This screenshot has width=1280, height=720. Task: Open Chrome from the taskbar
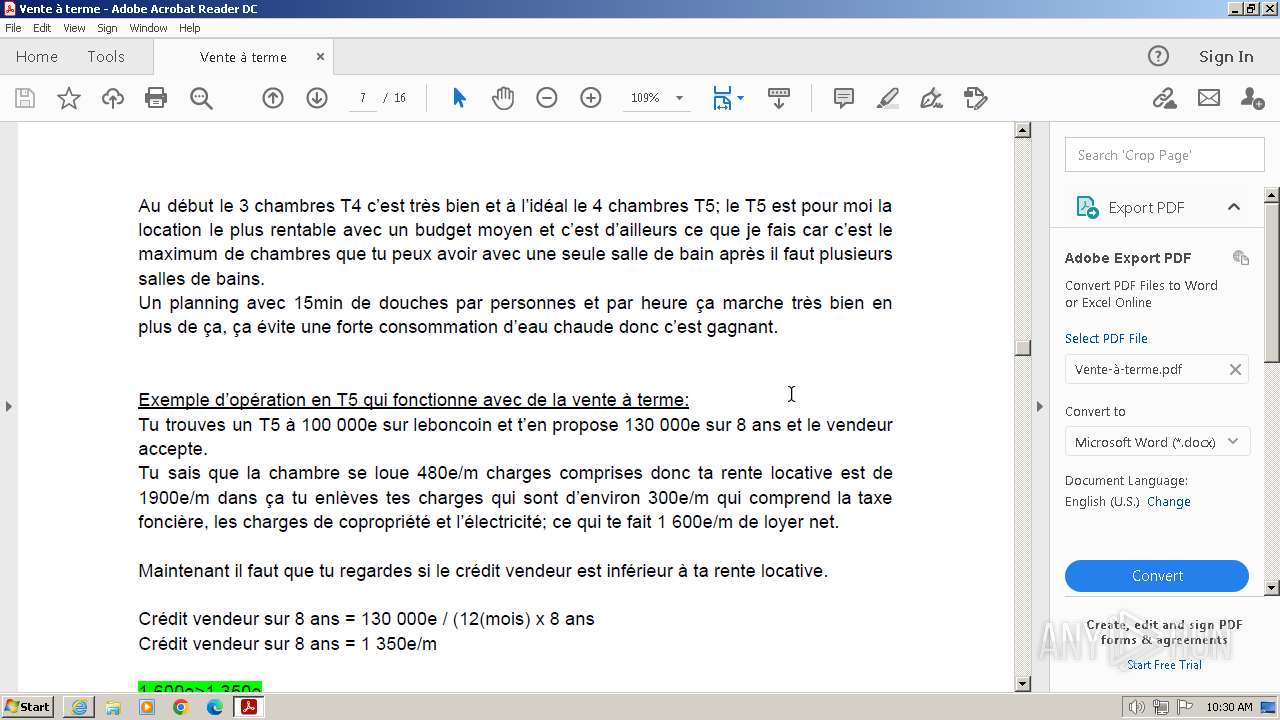[181, 707]
